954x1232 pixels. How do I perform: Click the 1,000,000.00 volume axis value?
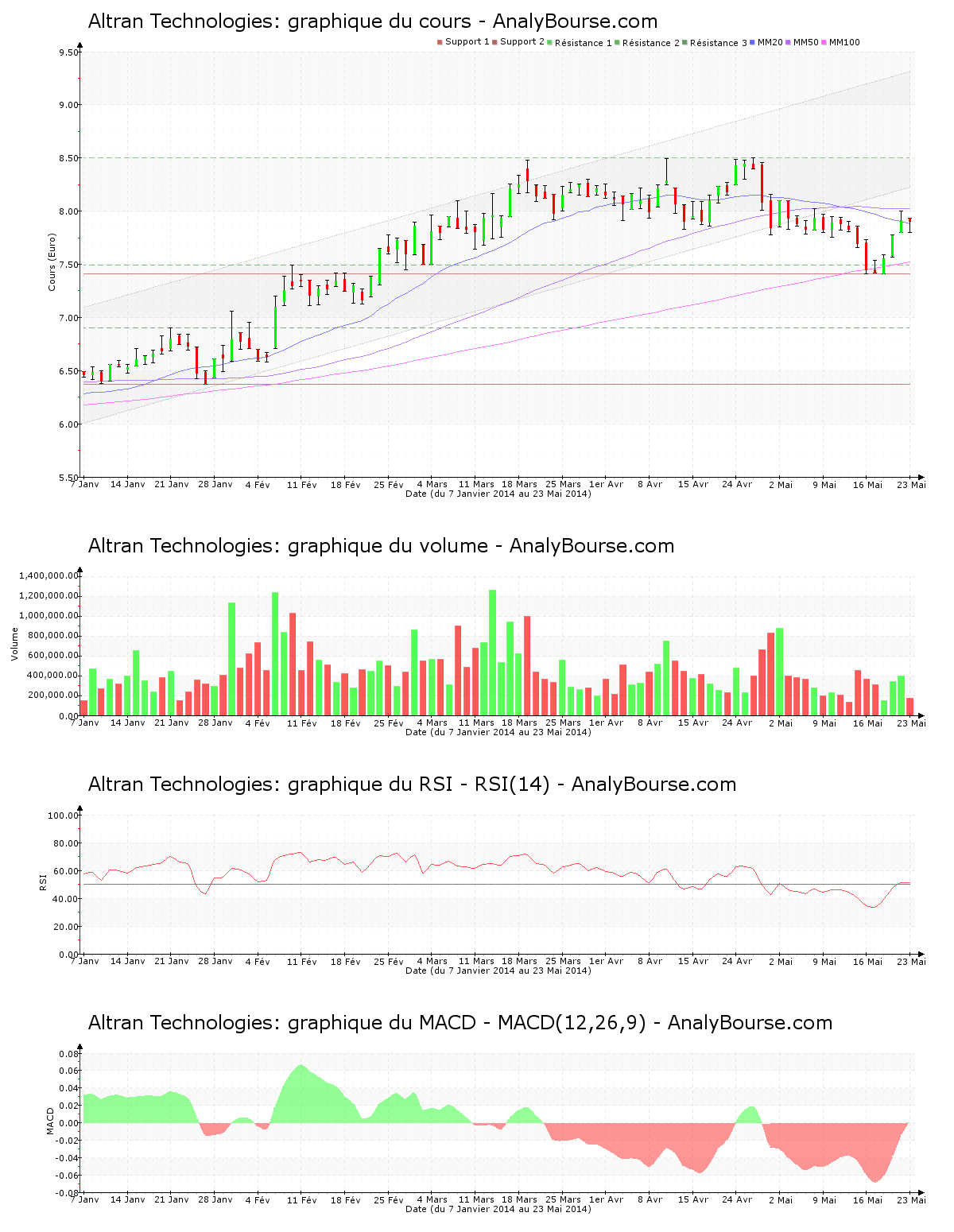[x=50, y=616]
